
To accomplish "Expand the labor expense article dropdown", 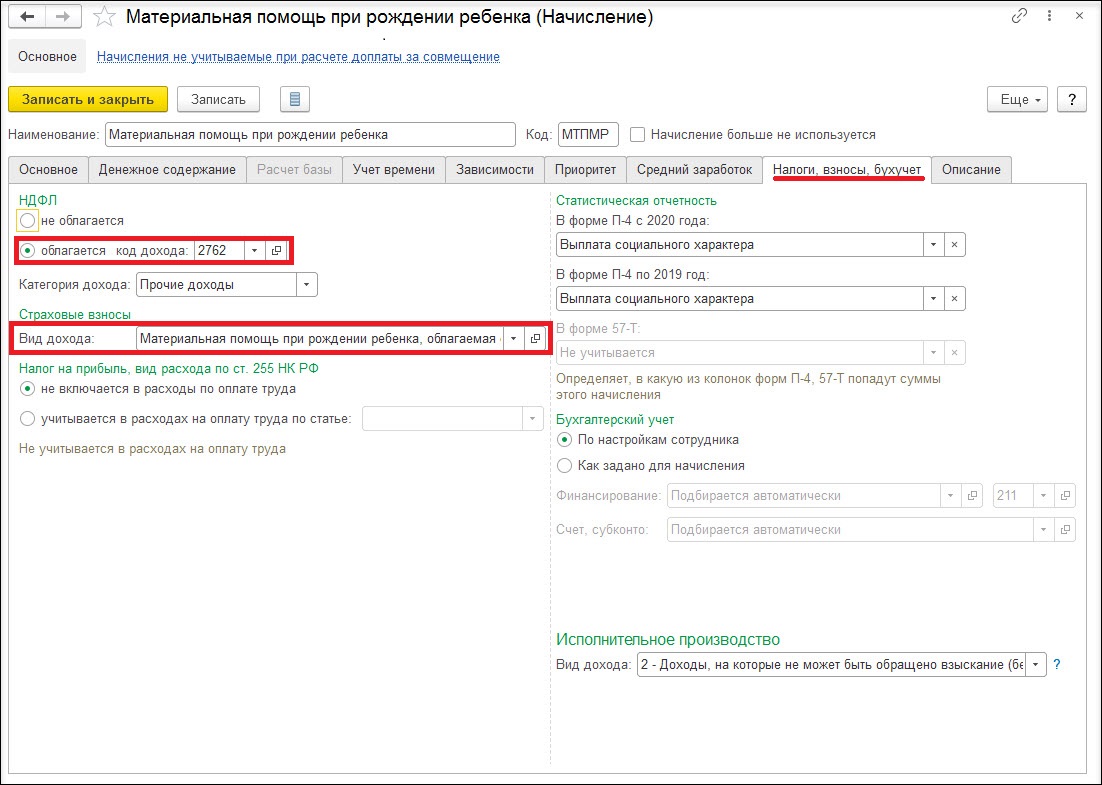I will 533,419.
